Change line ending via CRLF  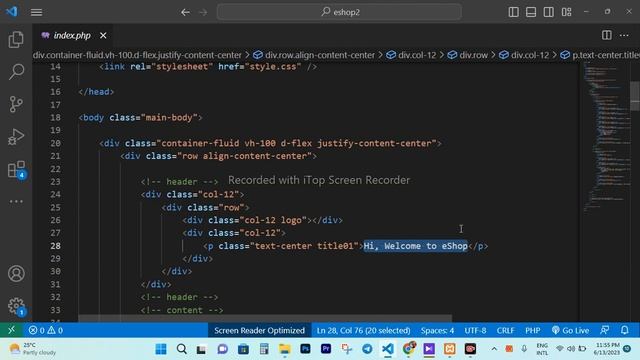505,330
